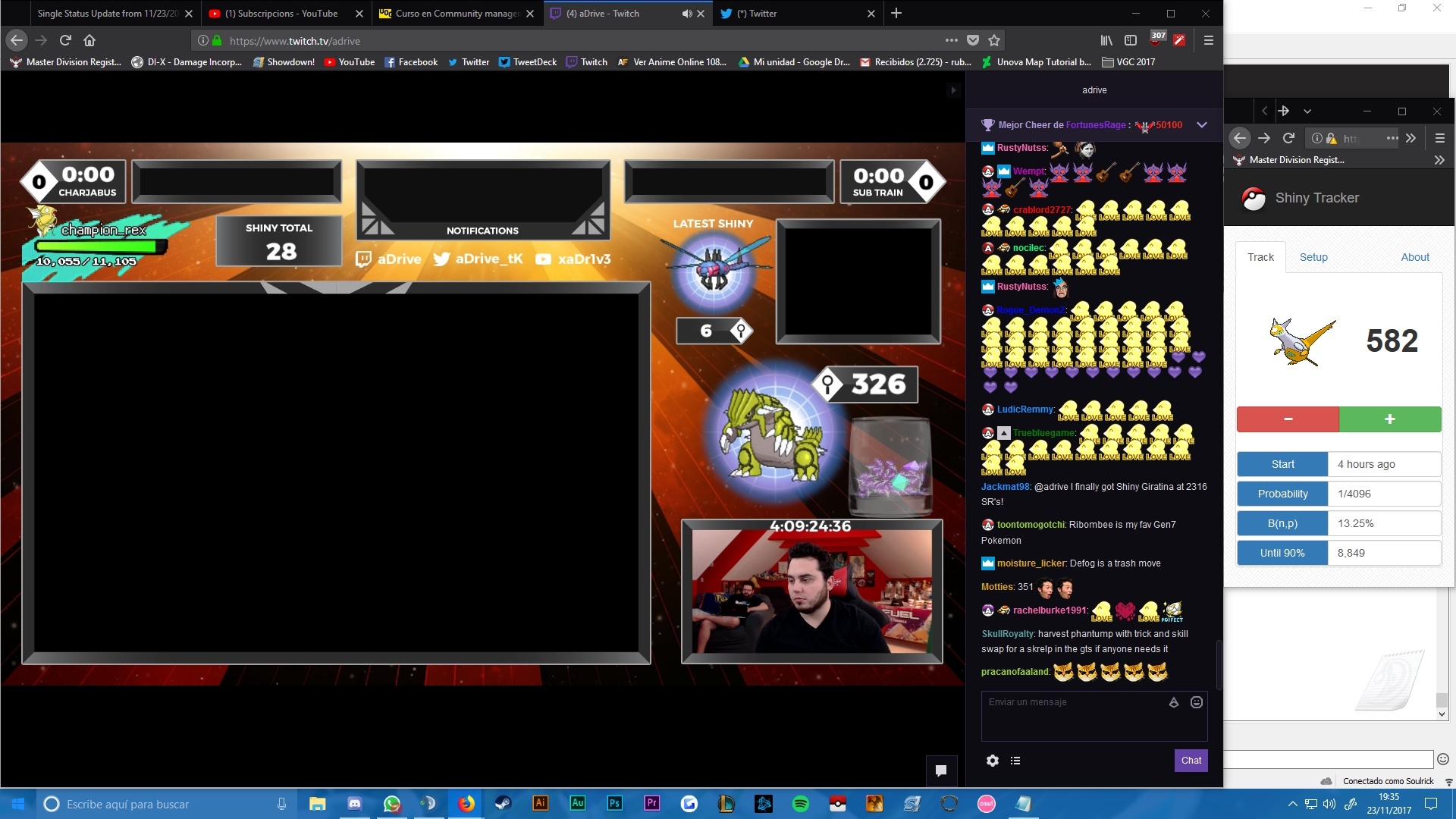Open the Windows Start menu
The image size is (1456, 819).
pyautogui.click(x=18, y=804)
